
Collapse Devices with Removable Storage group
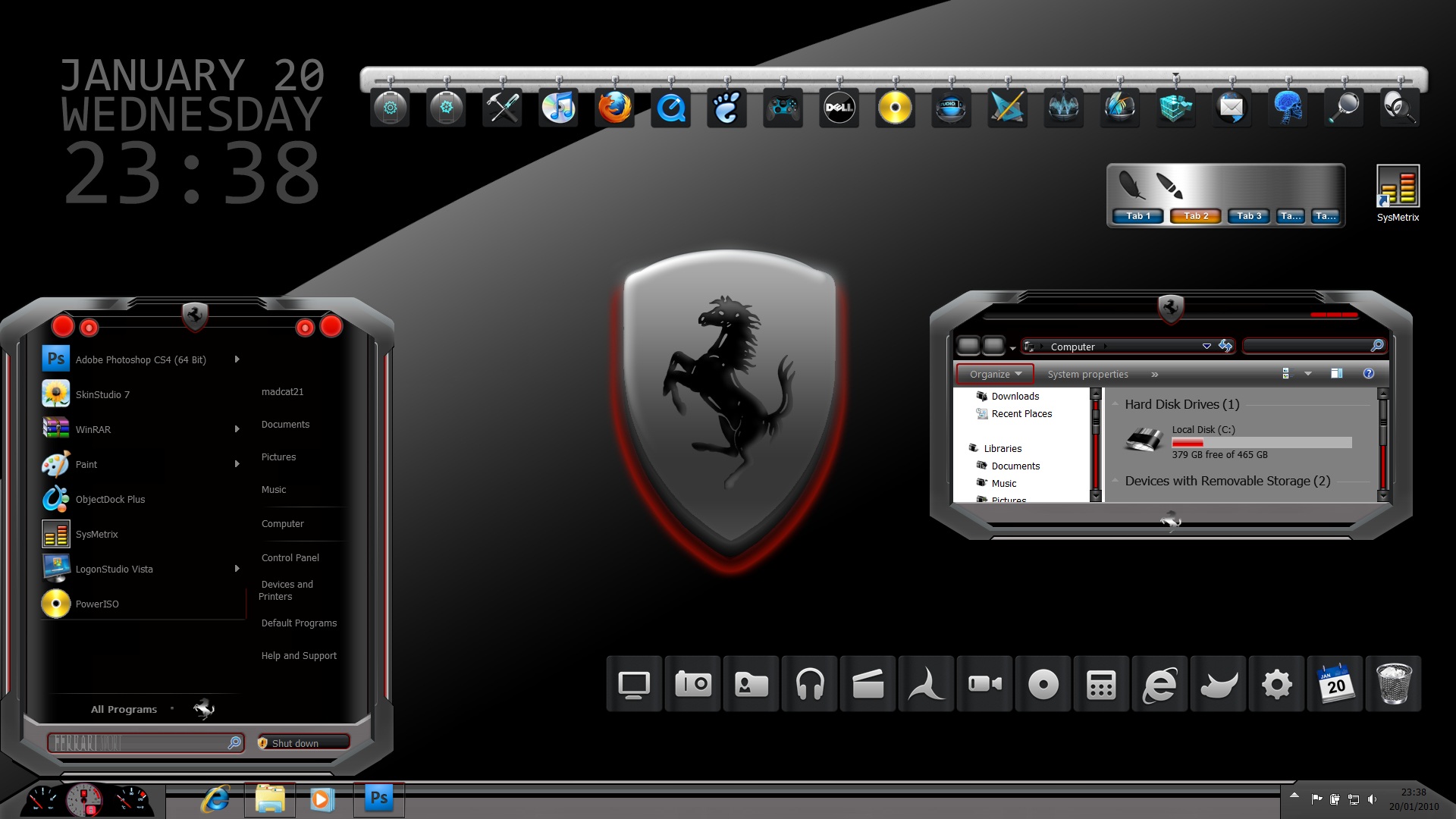coord(1116,481)
